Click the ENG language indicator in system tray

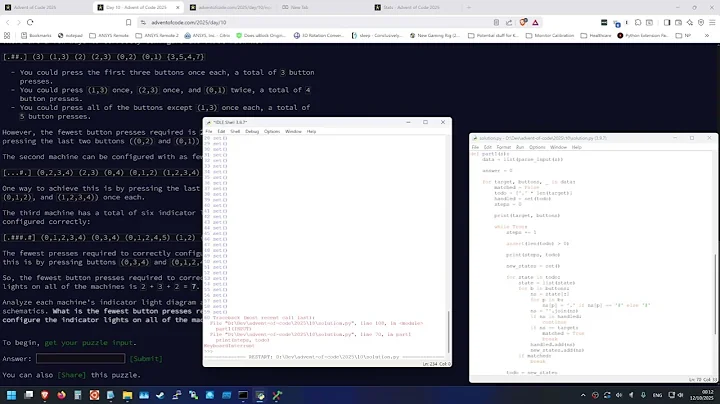(x=658, y=395)
